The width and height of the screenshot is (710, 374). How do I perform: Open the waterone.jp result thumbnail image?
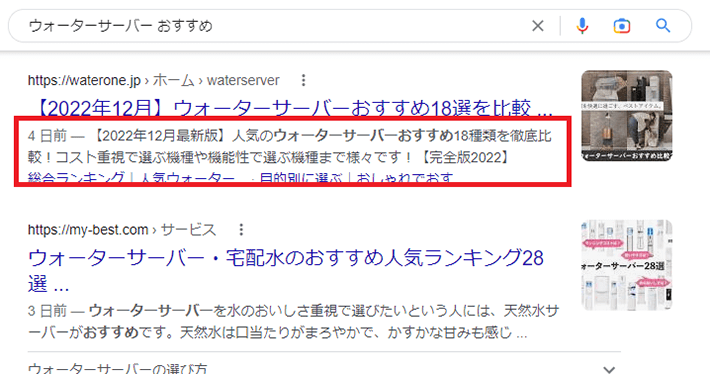[627, 115]
